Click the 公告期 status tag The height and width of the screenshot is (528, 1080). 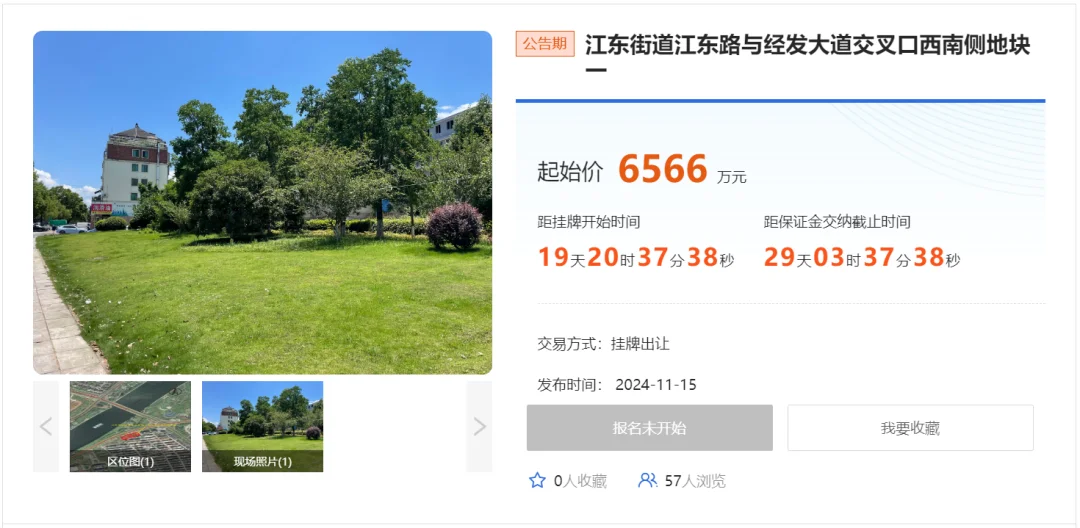(545, 44)
